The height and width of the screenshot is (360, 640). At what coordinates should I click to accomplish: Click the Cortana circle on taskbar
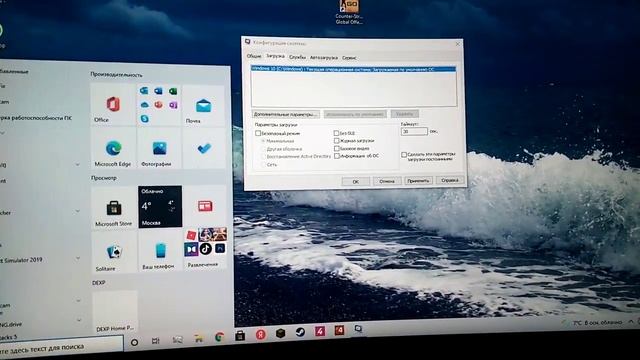[134, 342]
